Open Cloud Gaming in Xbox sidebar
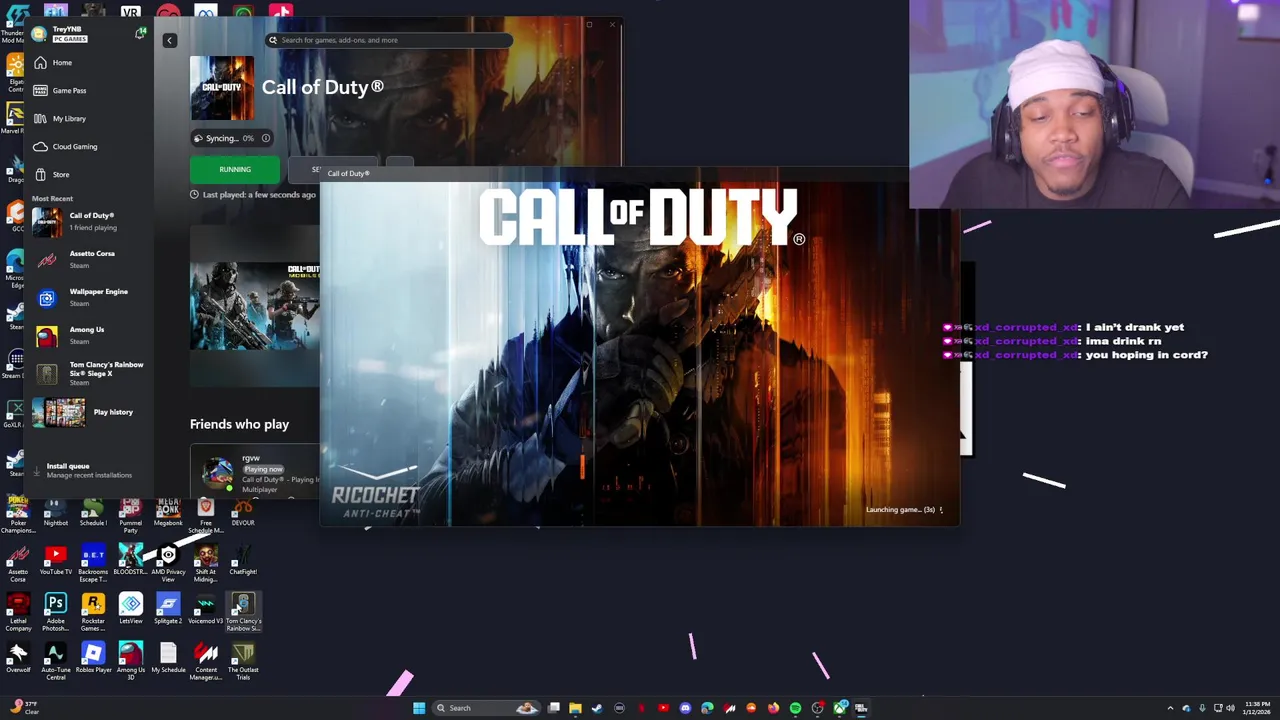Screen dimensions: 1280x720 pos(90,146)
